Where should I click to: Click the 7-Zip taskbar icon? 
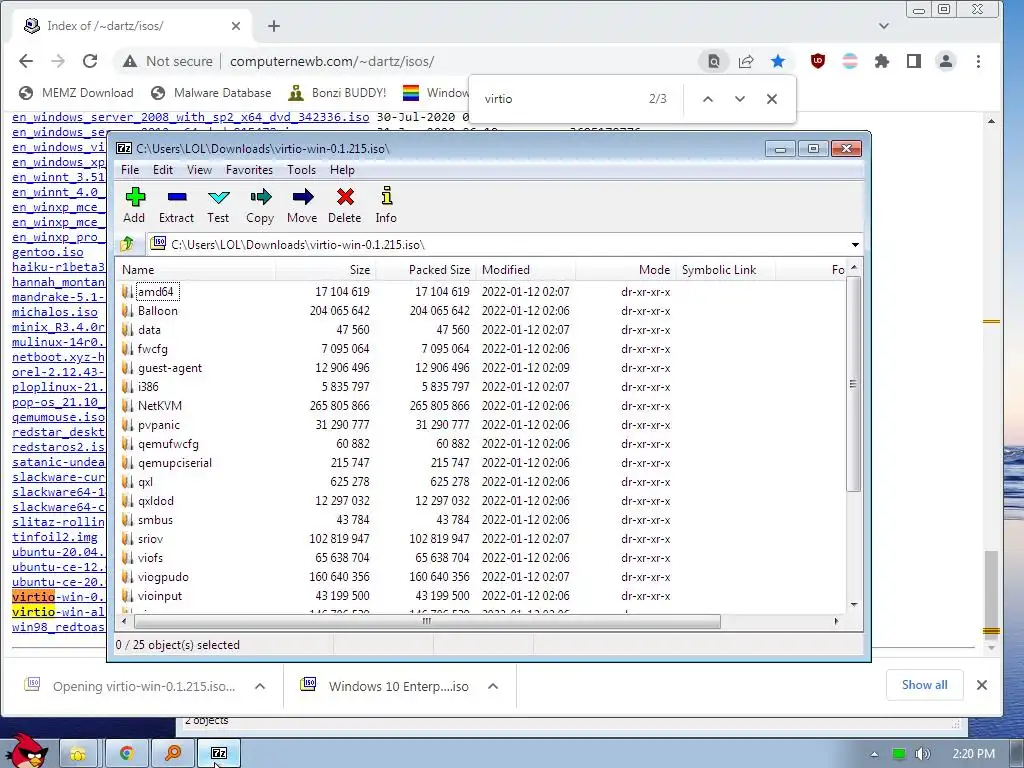tap(219, 754)
